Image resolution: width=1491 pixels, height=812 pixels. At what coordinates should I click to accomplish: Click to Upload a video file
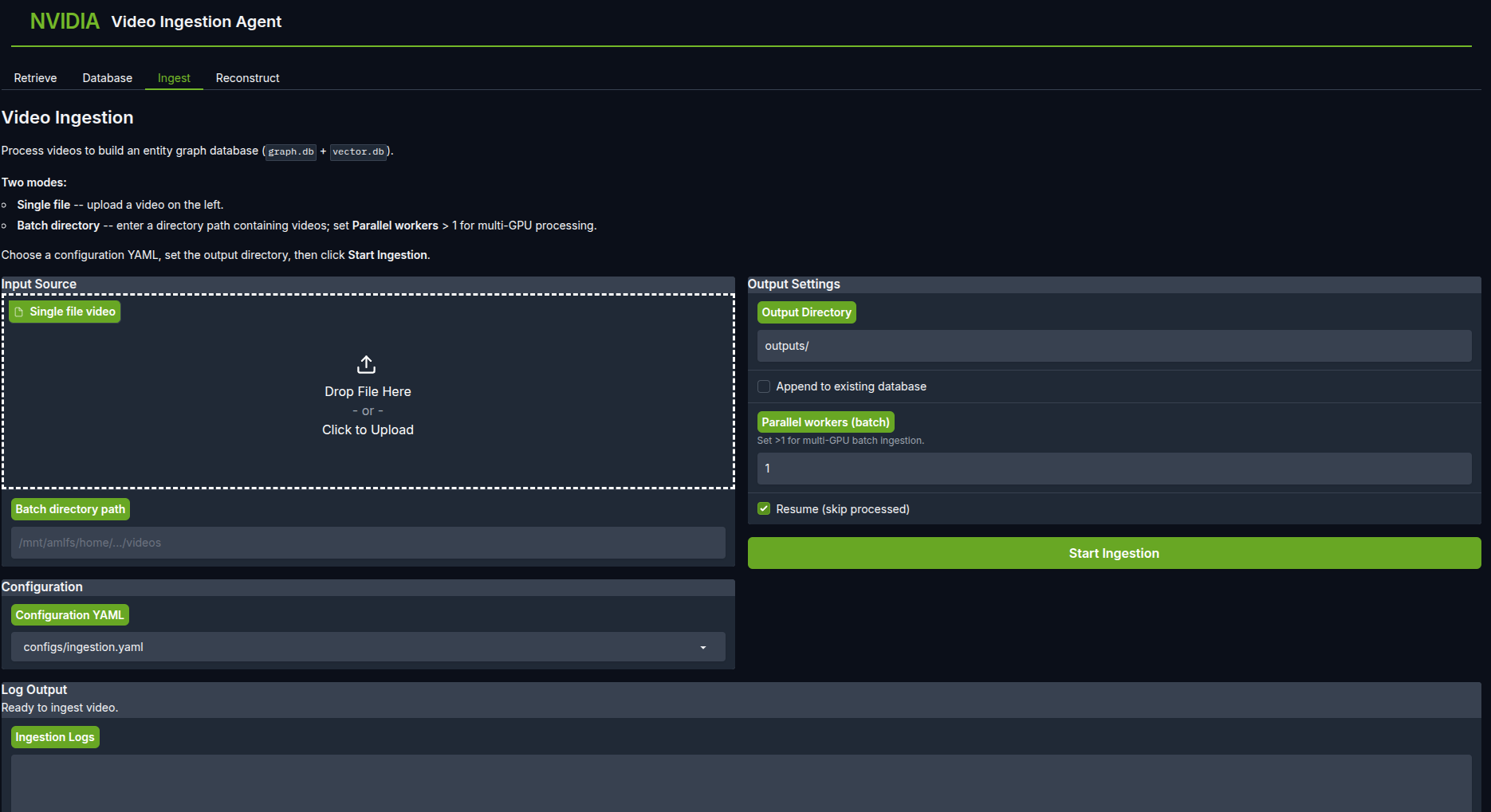(x=368, y=430)
